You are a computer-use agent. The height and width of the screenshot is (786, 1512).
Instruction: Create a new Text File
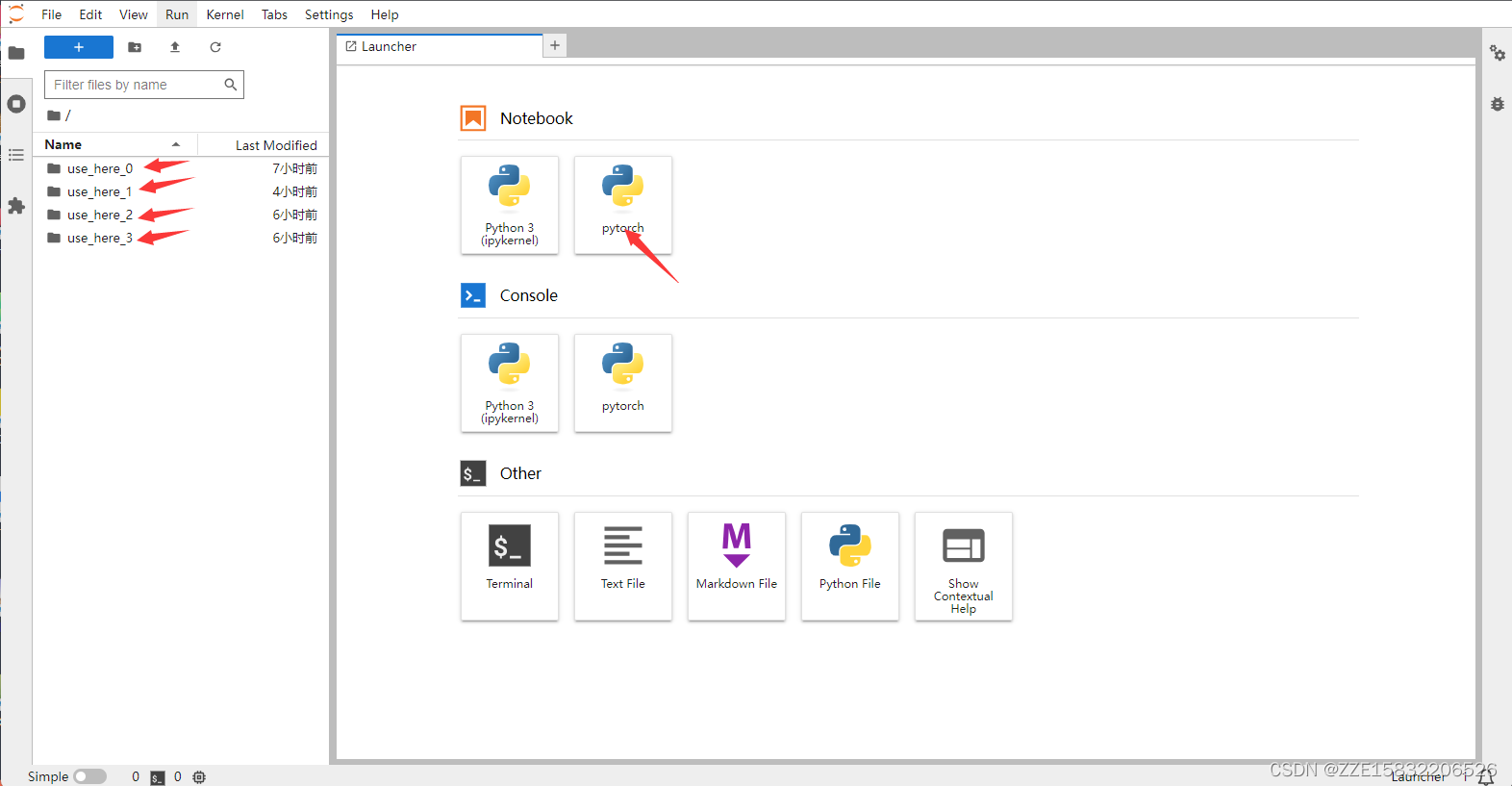tap(623, 566)
